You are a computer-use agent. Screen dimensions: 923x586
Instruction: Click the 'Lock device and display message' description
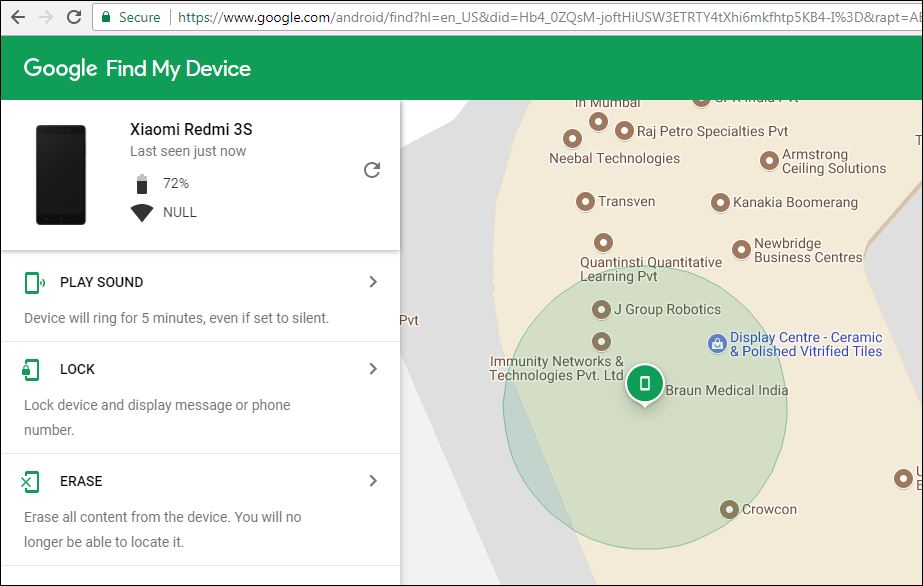pyautogui.click(x=157, y=417)
